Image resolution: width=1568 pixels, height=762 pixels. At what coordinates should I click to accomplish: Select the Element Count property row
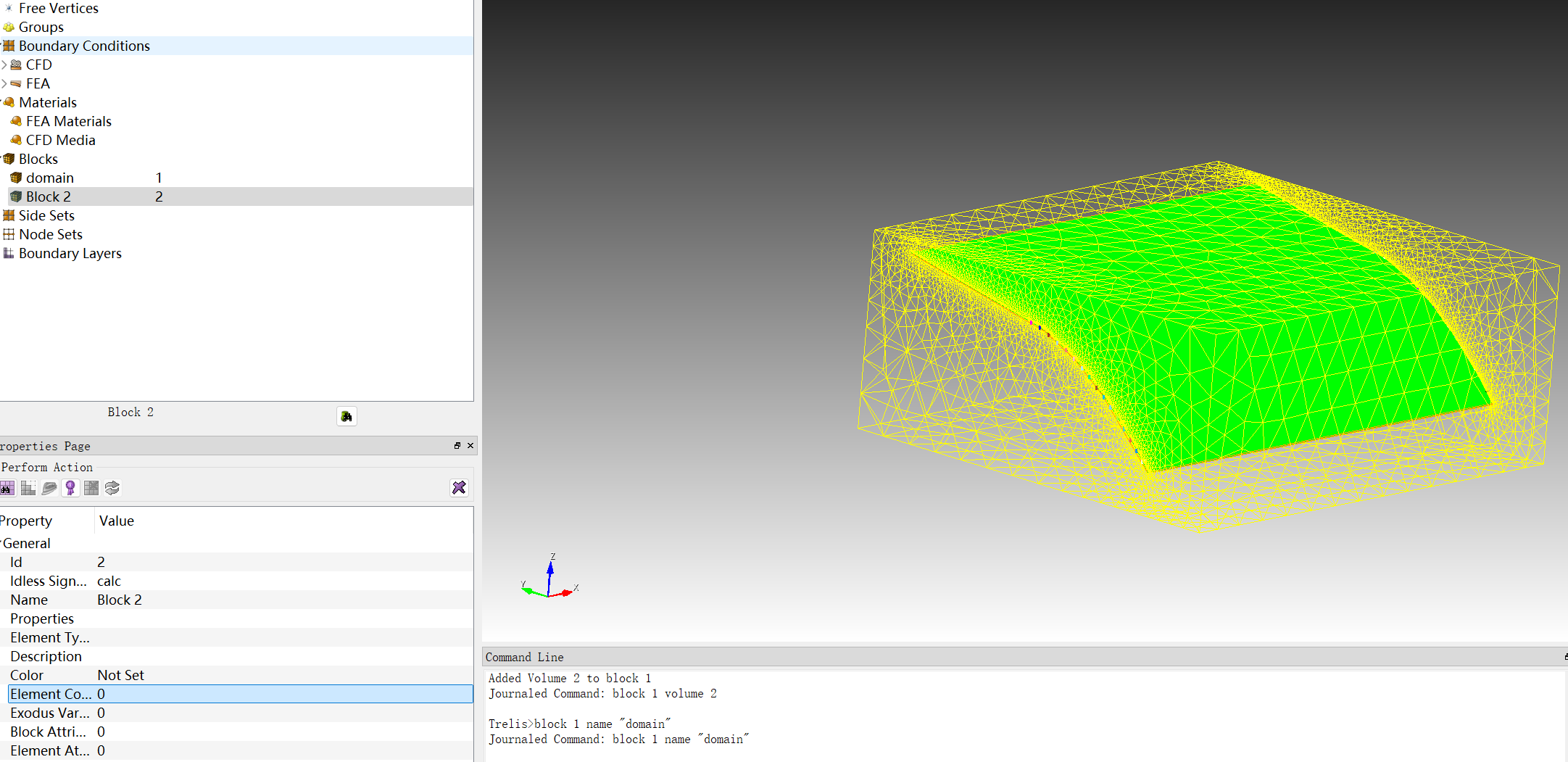240,694
